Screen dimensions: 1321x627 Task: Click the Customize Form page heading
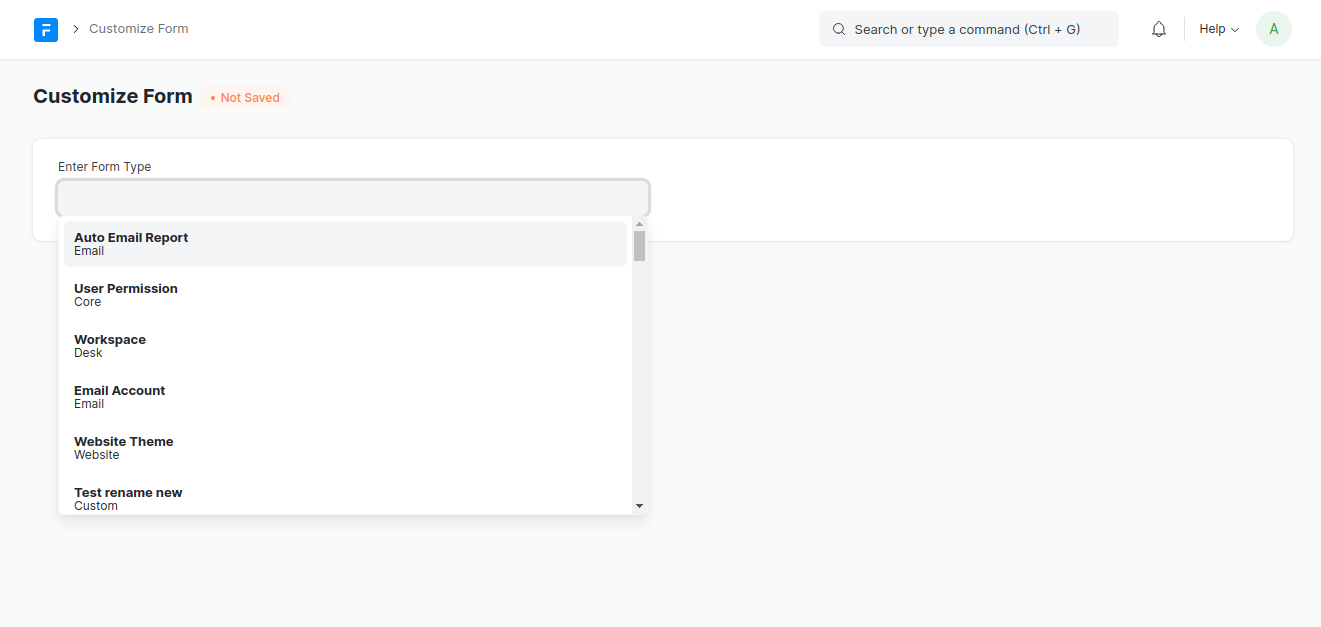pyautogui.click(x=112, y=96)
